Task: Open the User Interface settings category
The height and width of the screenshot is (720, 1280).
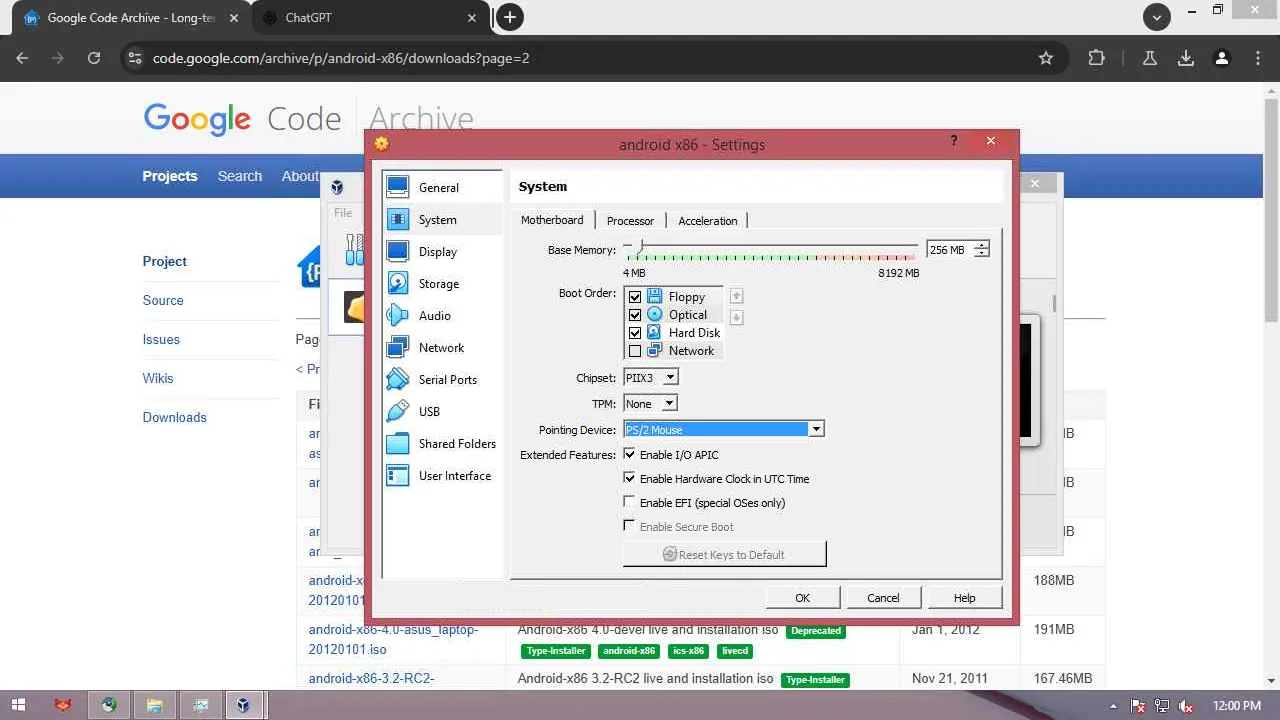Action: coord(441,475)
